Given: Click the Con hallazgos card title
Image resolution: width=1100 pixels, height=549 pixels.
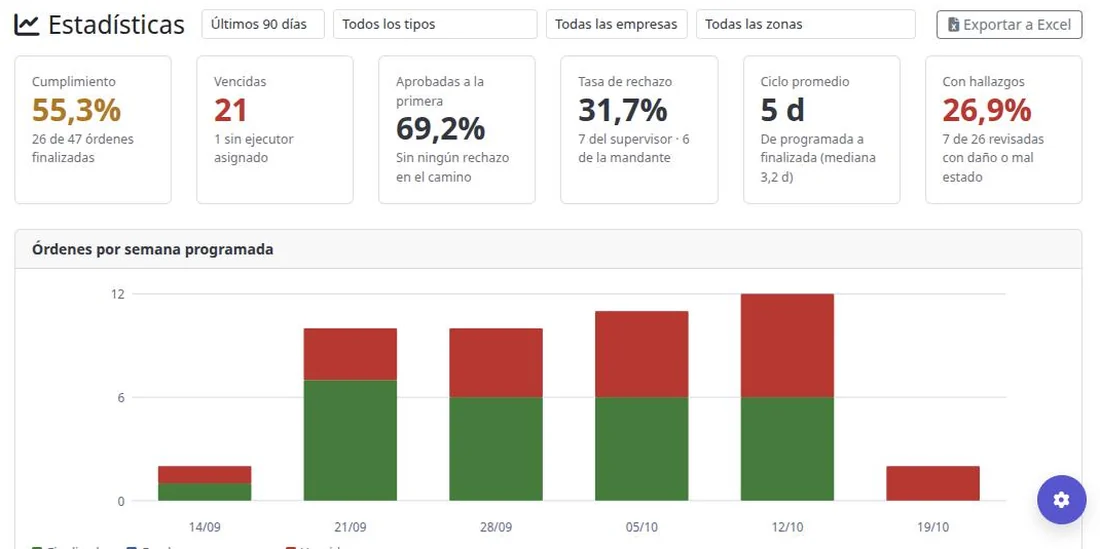Looking at the screenshot, I should coord(984,81).
